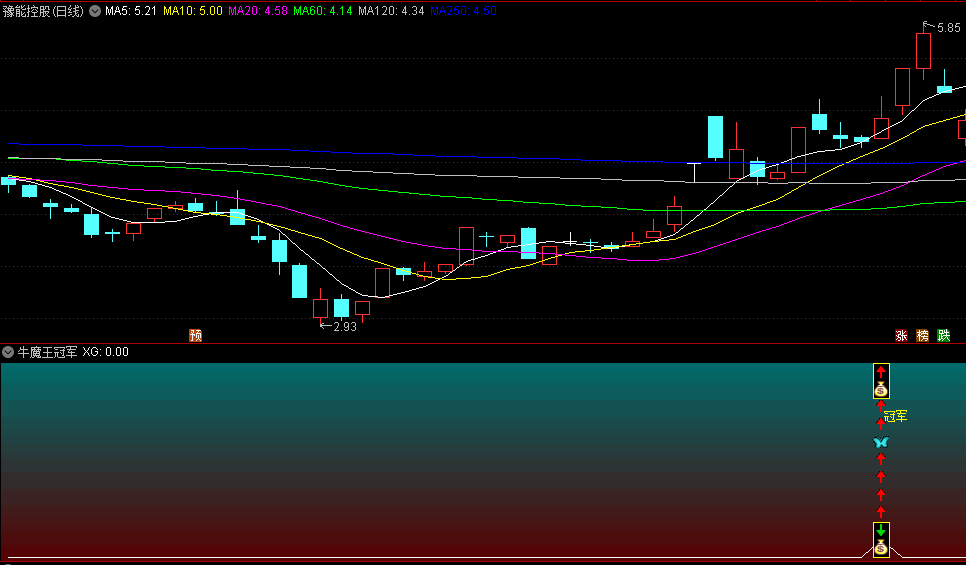Click the blue MA250: 4.50 label

(463, 11)
